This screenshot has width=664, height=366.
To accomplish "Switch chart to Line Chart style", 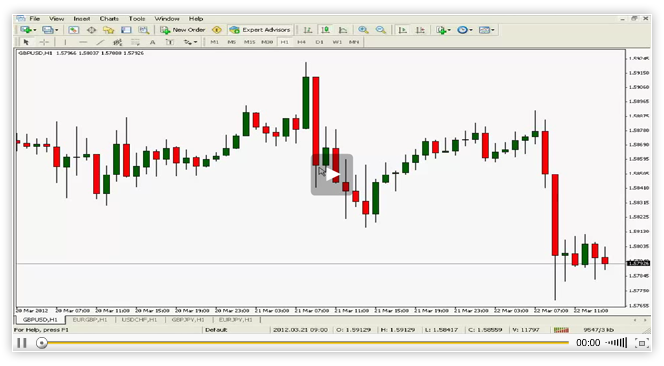I will click(343, 30).
